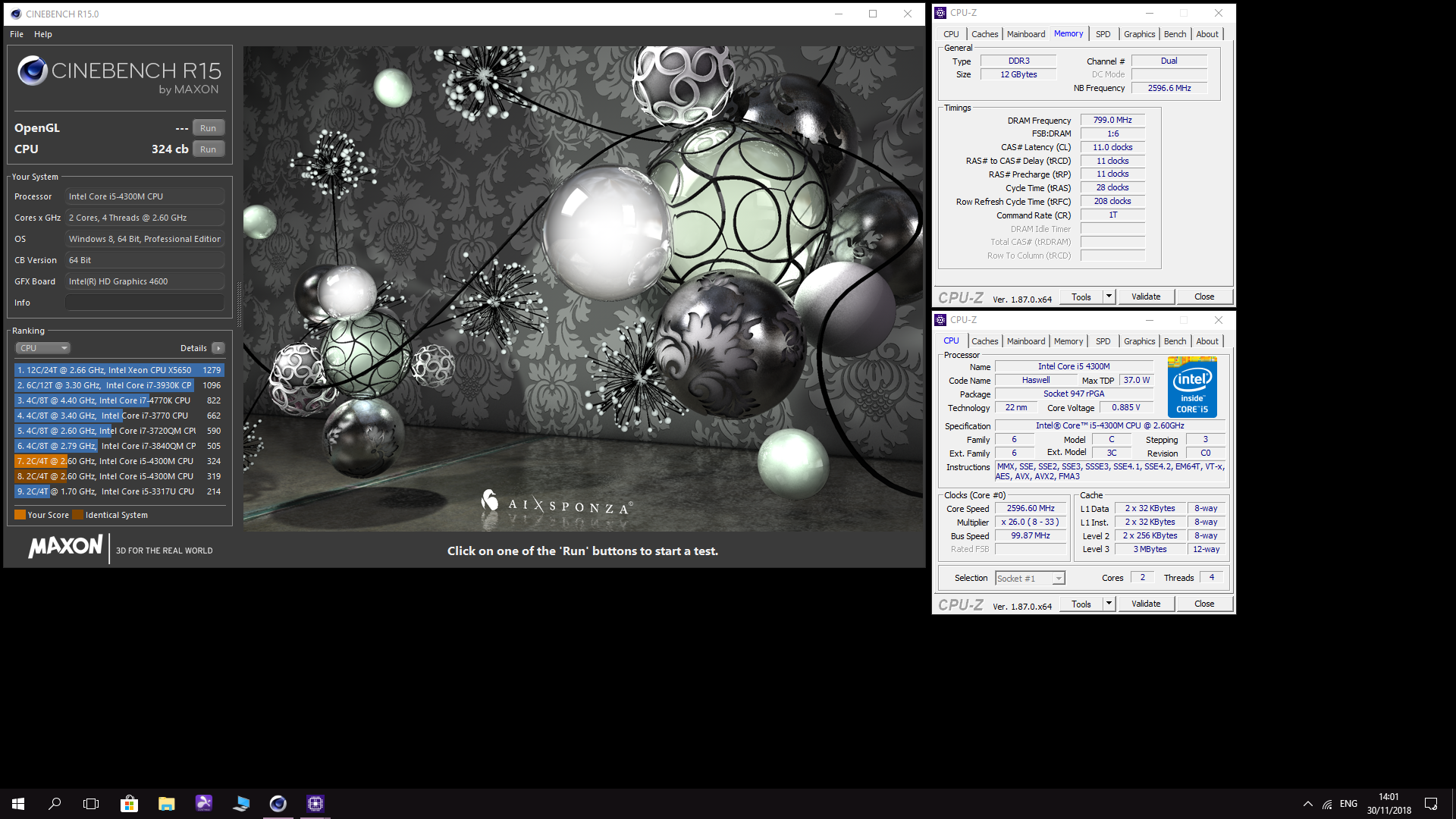Open About tab in upper CPU-Z window
1456x819 pixels.
[x=1207, y=34]
